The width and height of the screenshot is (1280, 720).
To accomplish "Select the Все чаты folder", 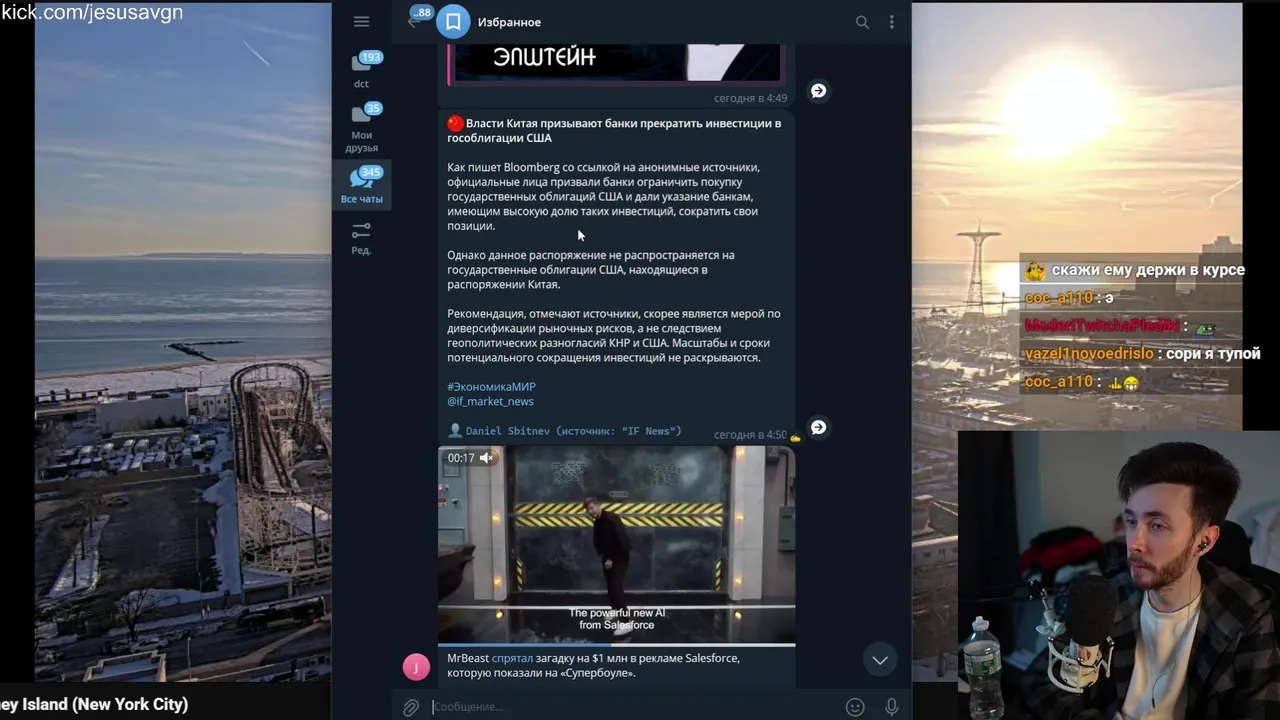I will 361,186.
